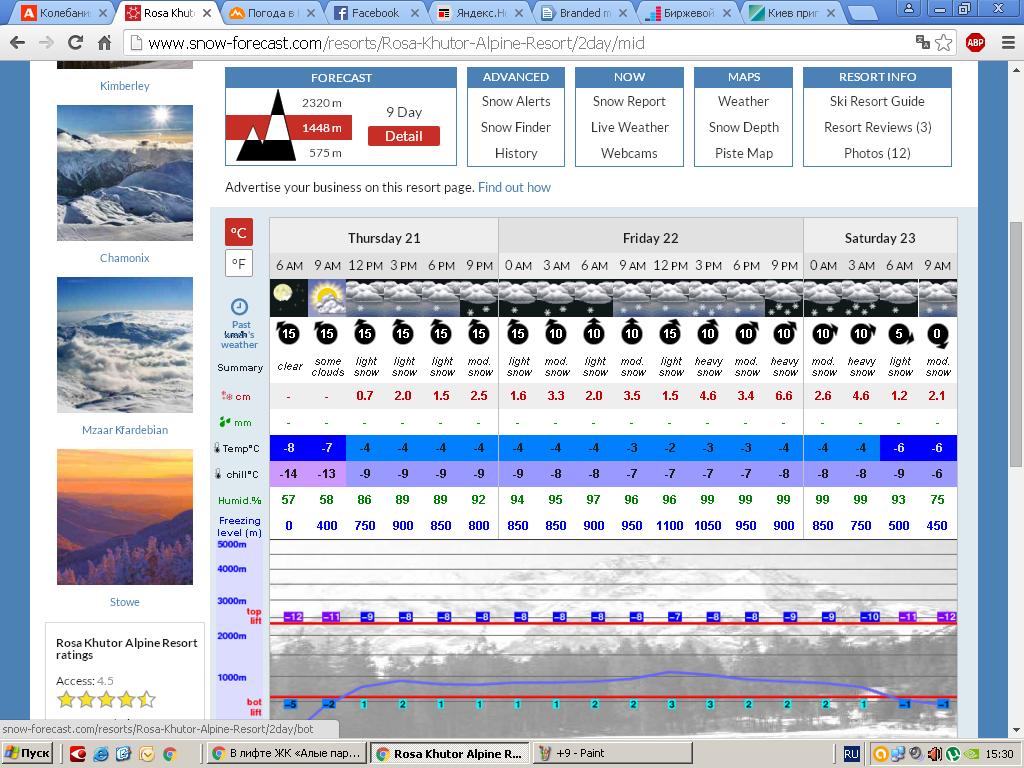This screenshot has width=1024, height=768.
Task: Open the Snow Alerts link
Action: click(x=516, y=101)
